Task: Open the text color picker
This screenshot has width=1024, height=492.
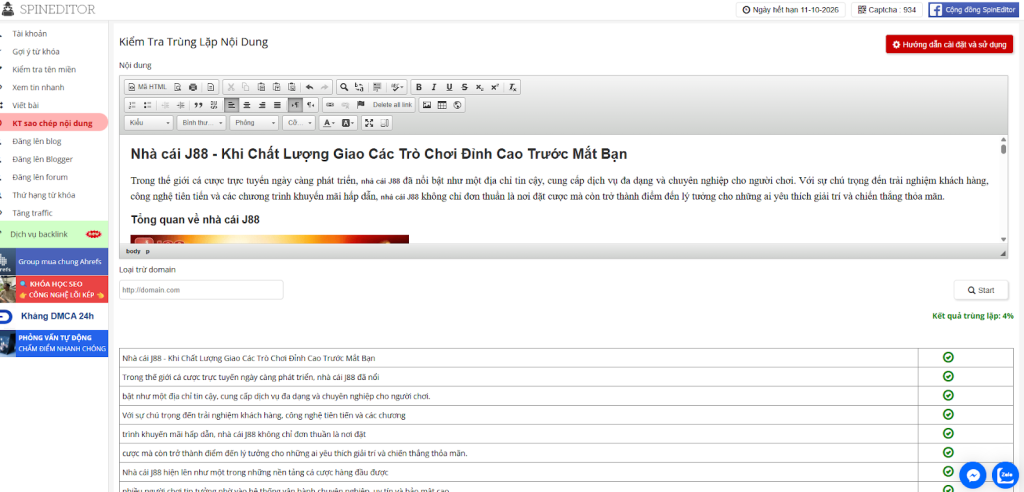Action: pos(328,123)
